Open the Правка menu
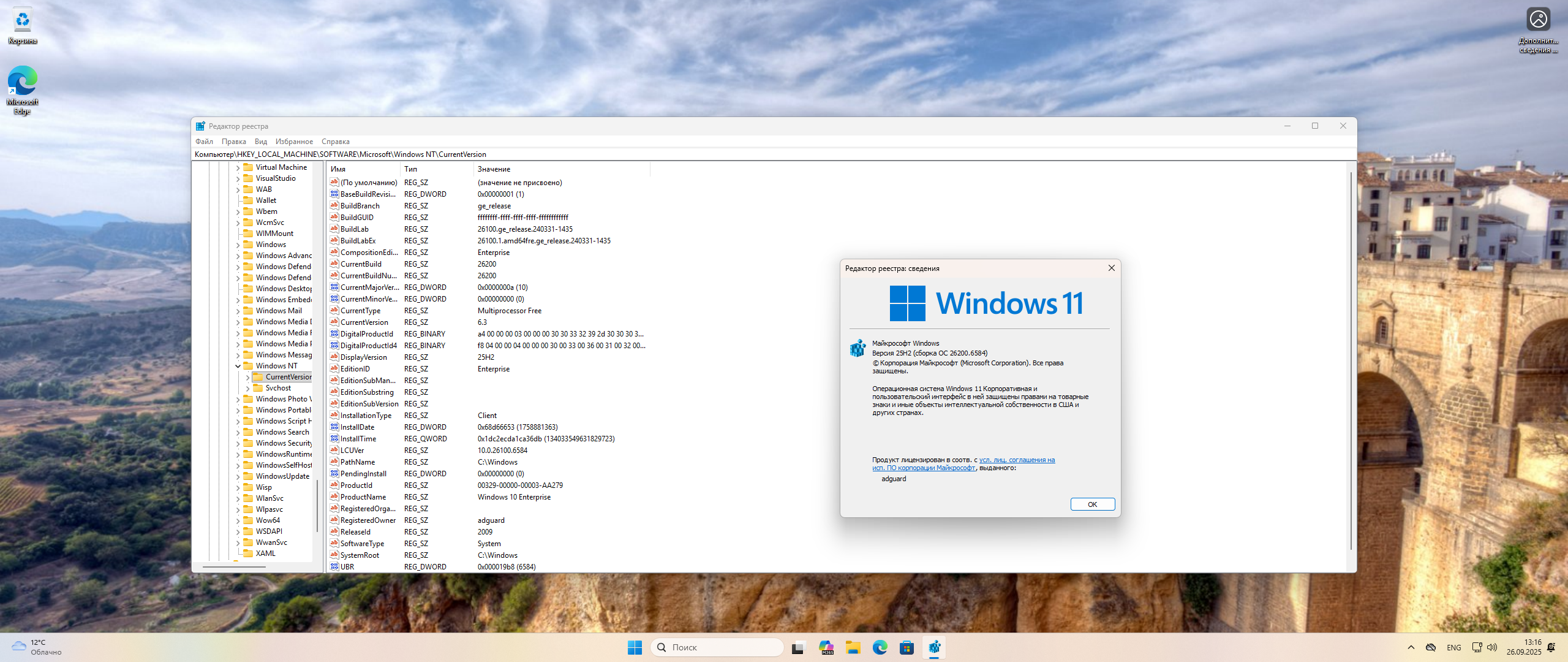 [233, 142]
